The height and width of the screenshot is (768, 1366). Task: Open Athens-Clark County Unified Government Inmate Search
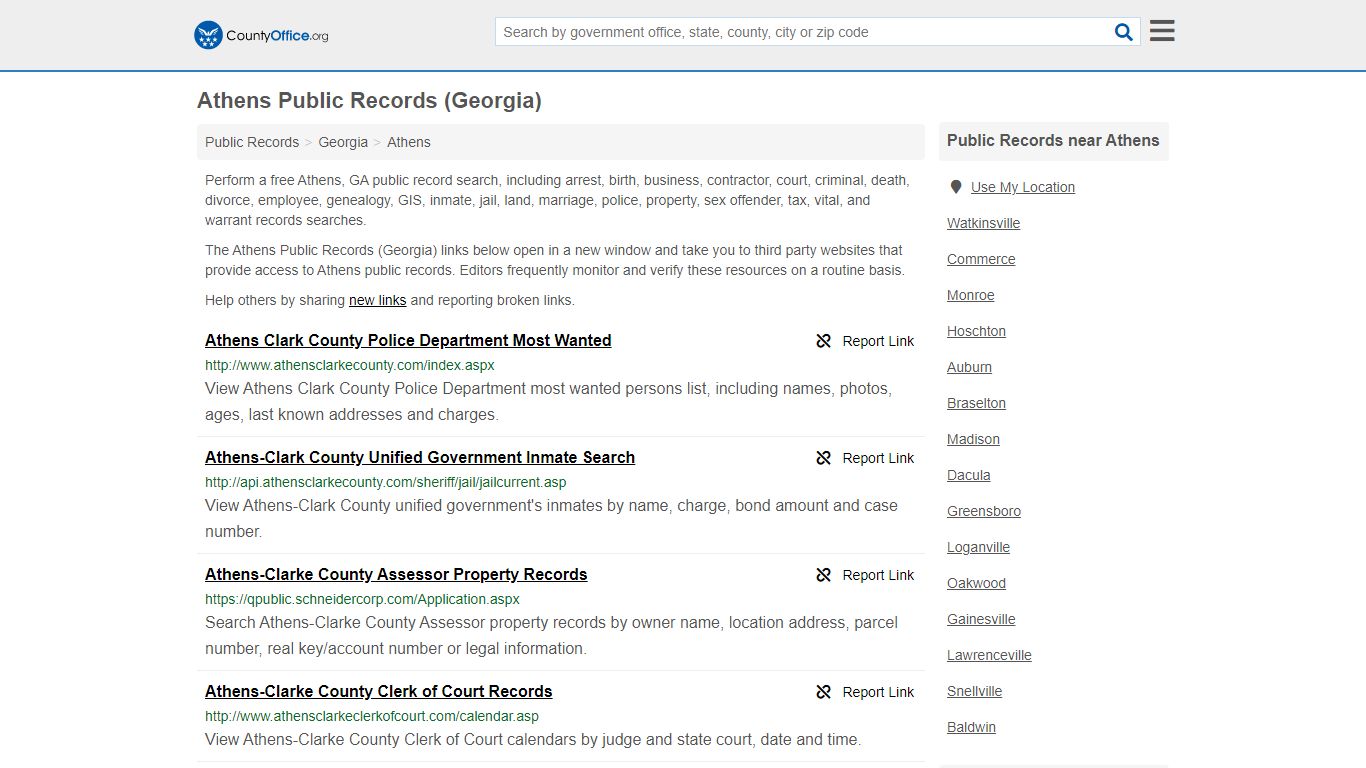click(420, 457)
